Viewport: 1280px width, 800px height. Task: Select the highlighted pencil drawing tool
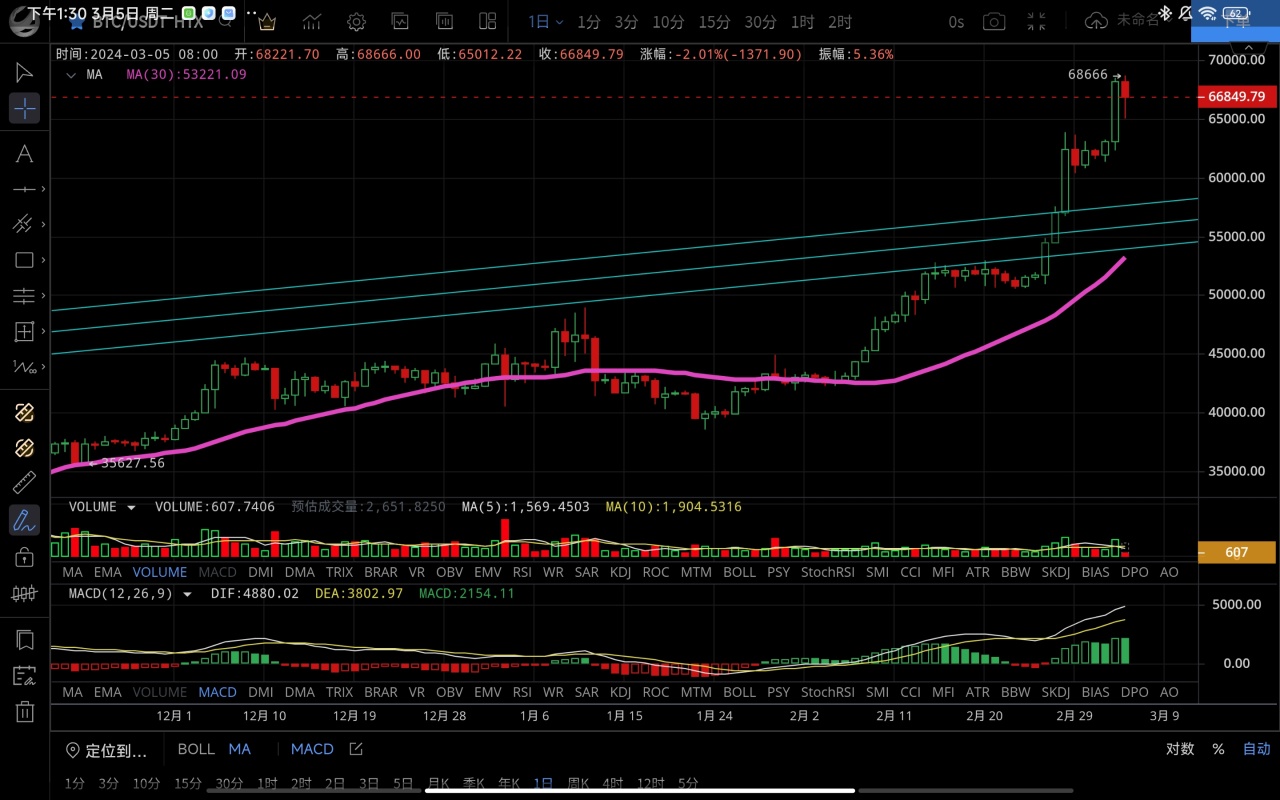pyautogui.click(x=24, y=520)
